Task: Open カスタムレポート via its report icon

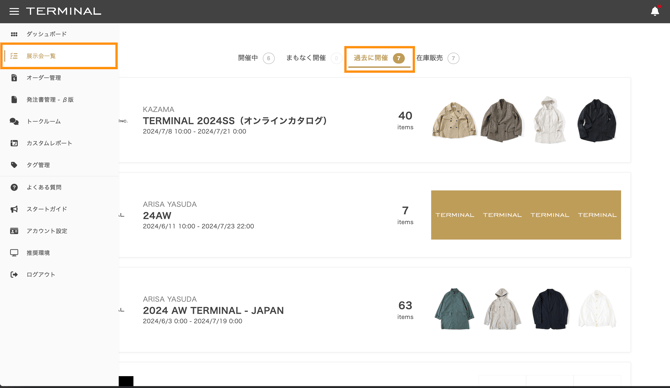Action: (14, 143)
